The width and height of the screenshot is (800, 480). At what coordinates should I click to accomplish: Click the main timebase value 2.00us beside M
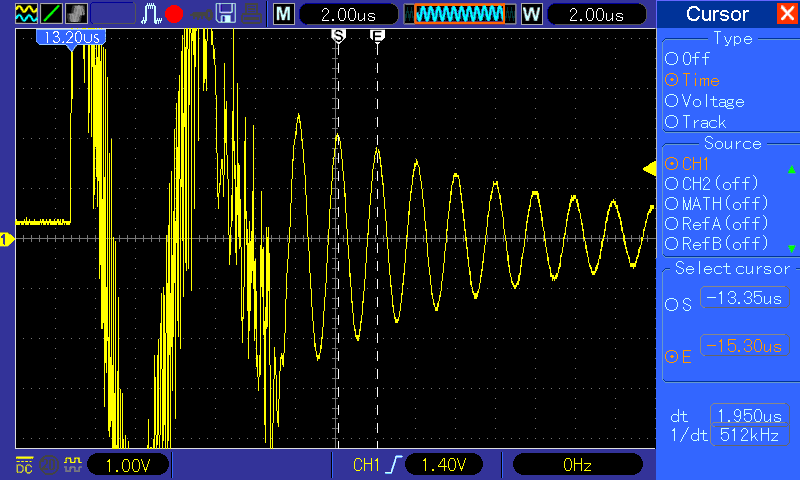[x=348, y=14]
